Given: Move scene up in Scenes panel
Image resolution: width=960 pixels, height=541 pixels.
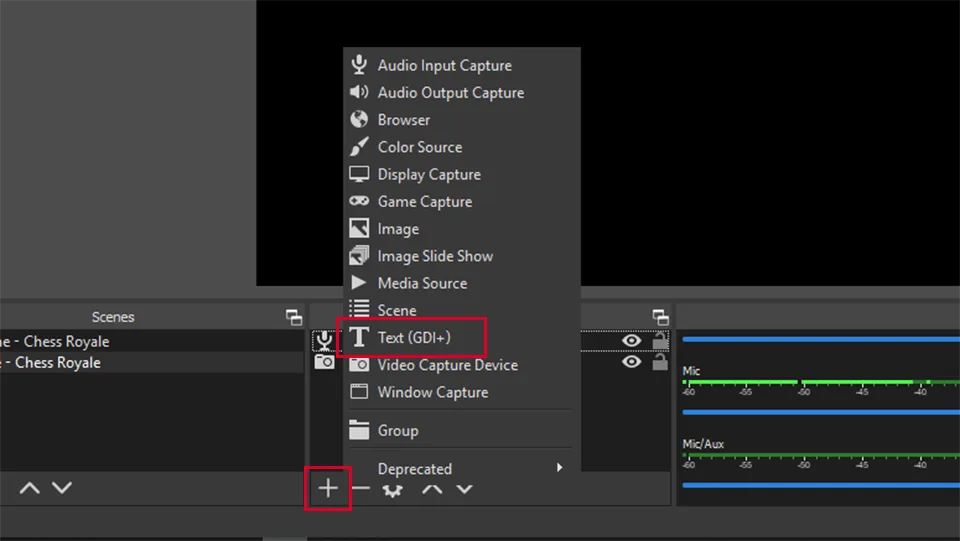Looking at the screenshot, I should coord(29,488).
